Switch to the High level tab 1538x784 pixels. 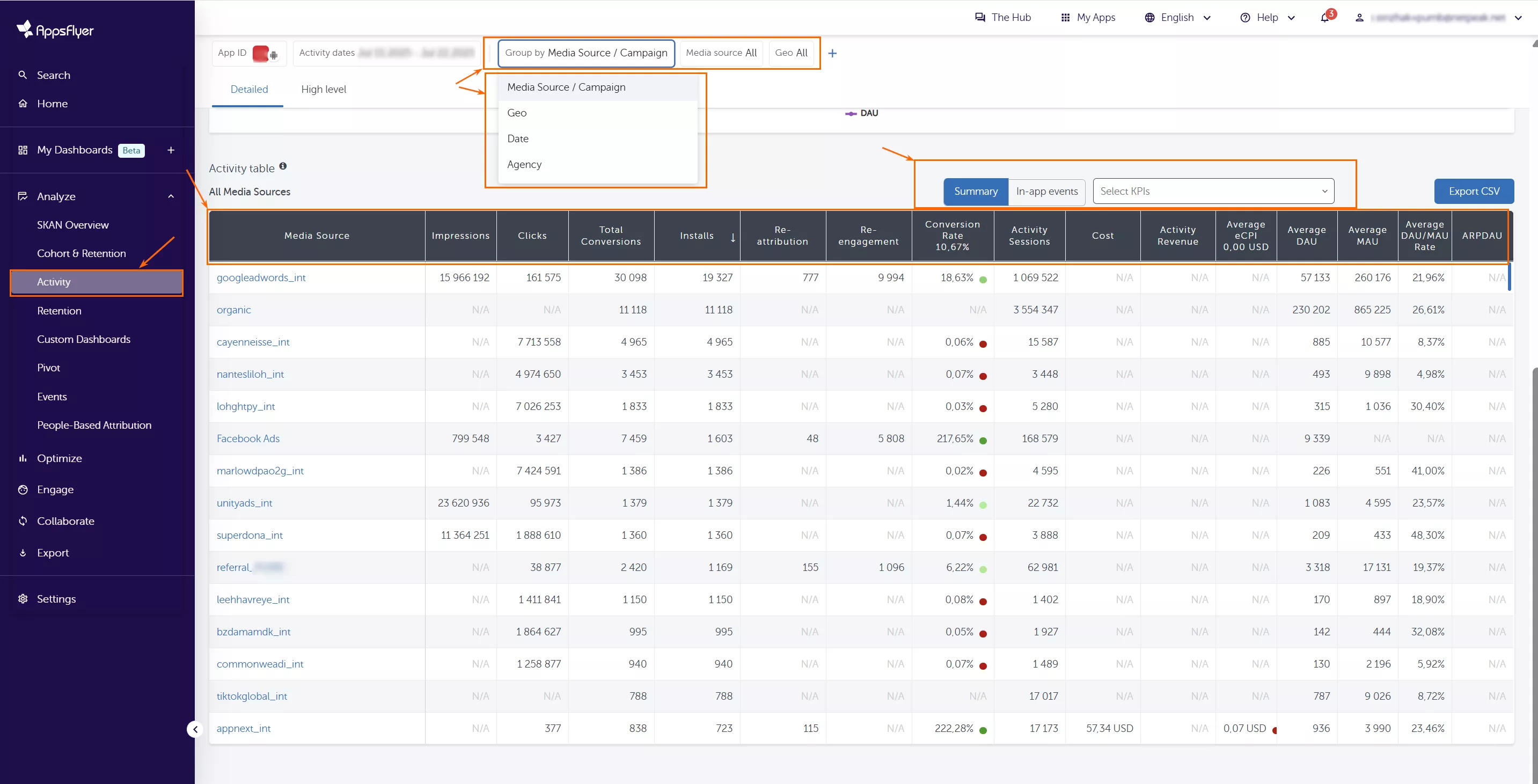tap(323, 89)
